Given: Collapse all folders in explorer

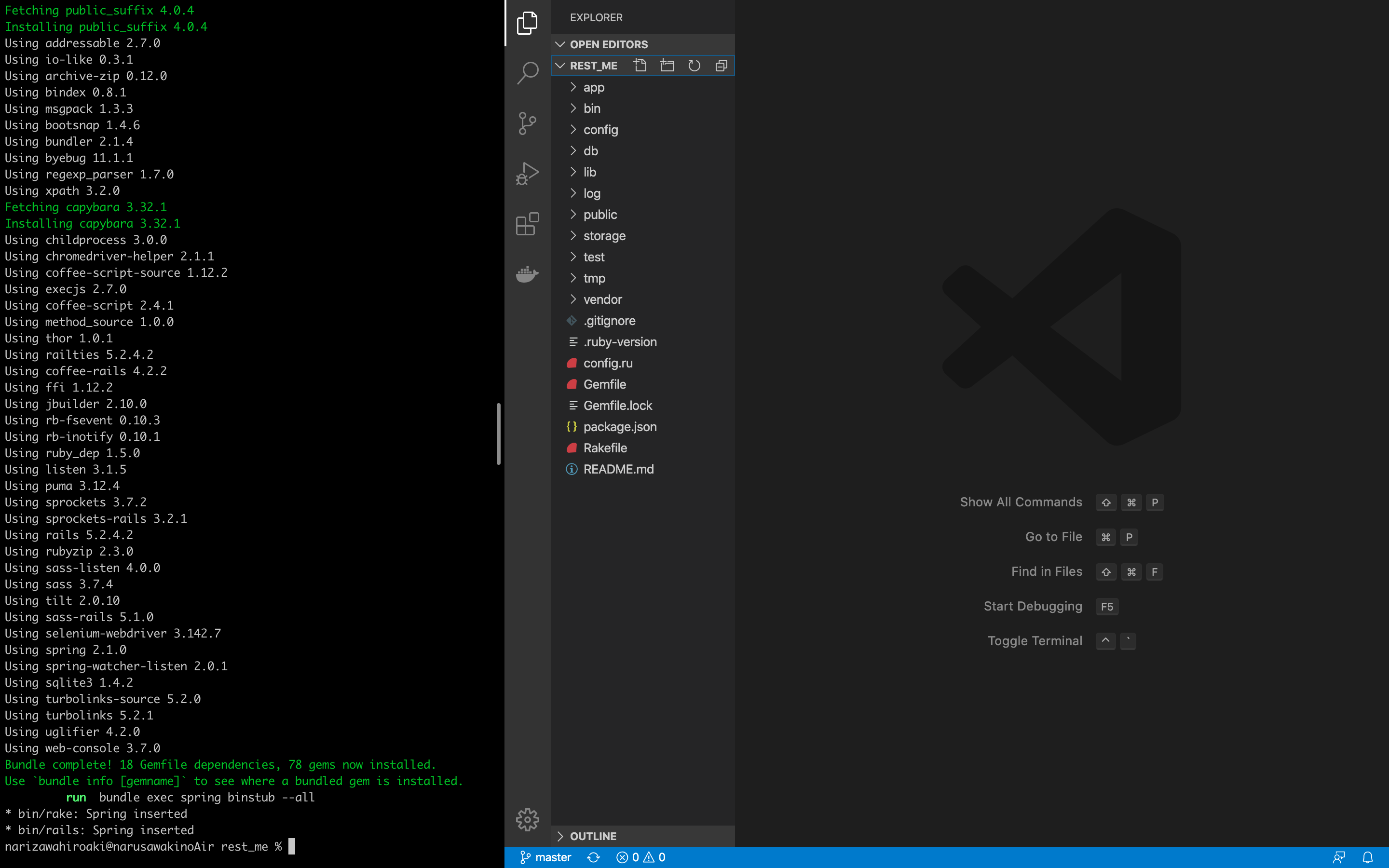Looking at the screenshot, I should (x=721, y=66).
